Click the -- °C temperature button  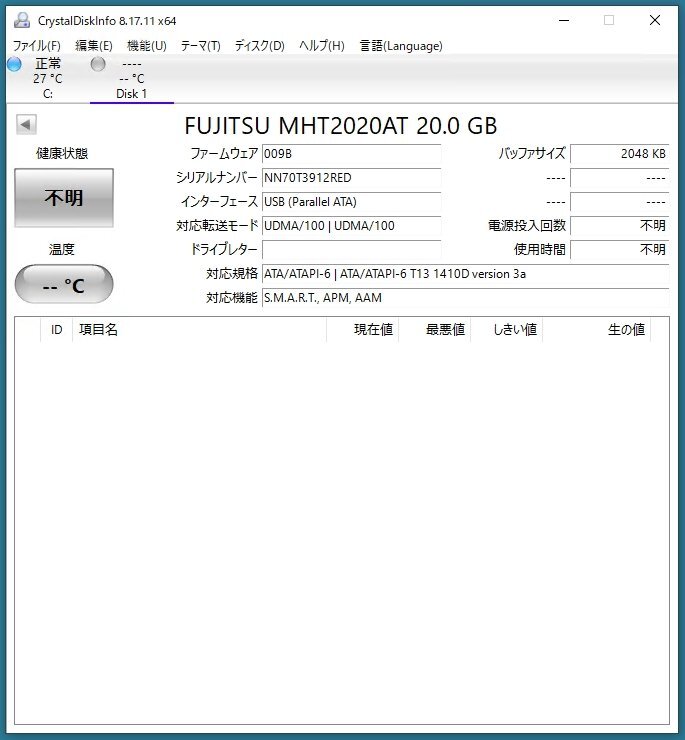click(x=64, y=284)
